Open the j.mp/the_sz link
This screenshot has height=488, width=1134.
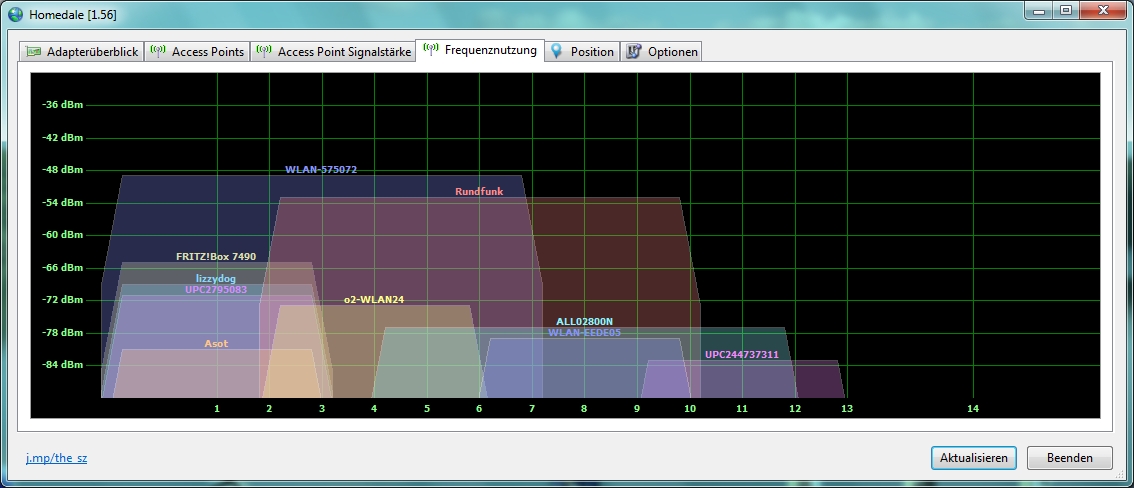[56, 458]
